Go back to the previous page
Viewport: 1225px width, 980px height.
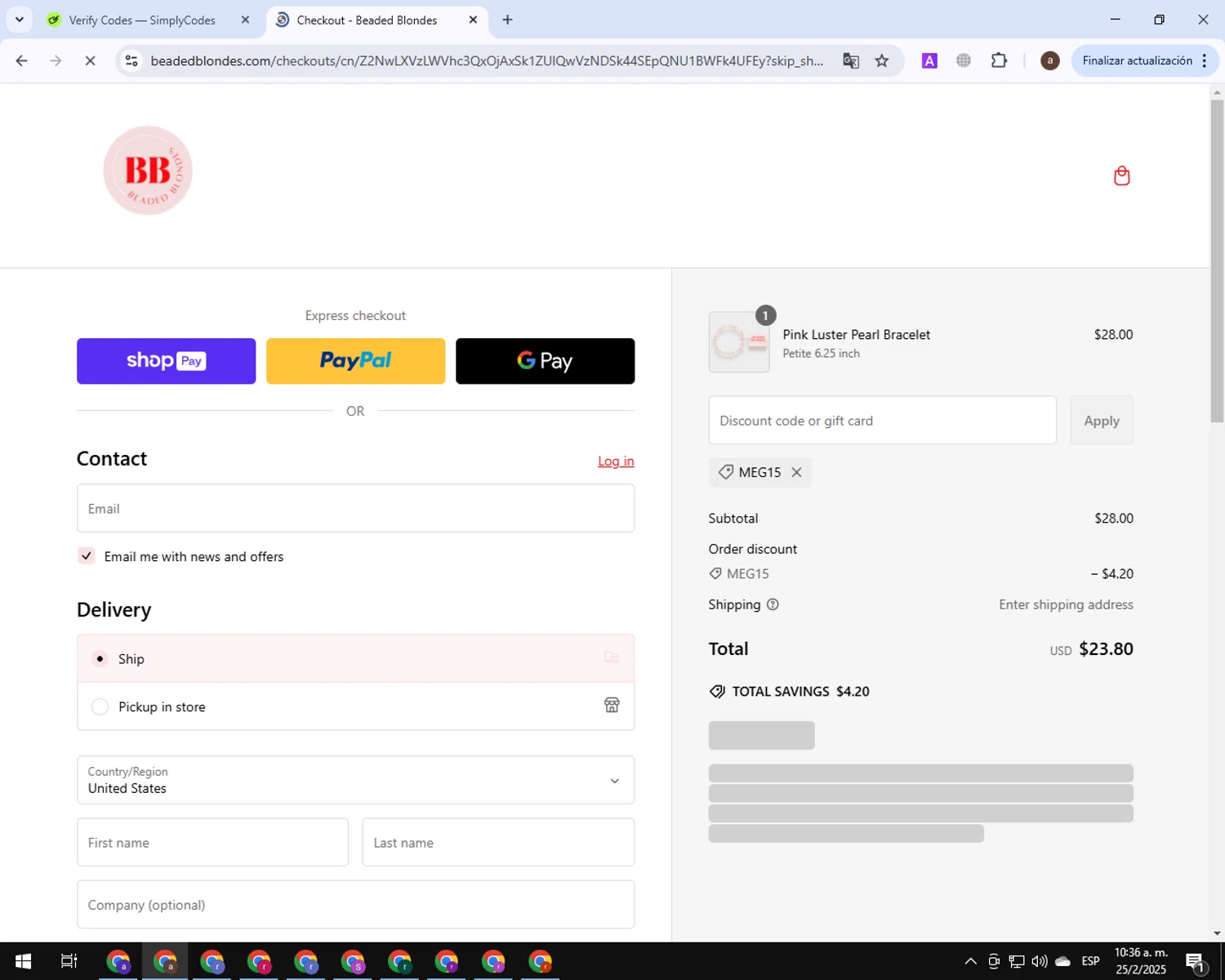coord(22,60)
